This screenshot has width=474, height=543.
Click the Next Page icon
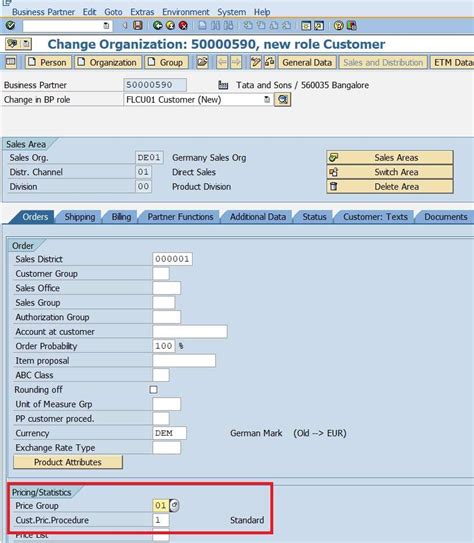274,26
